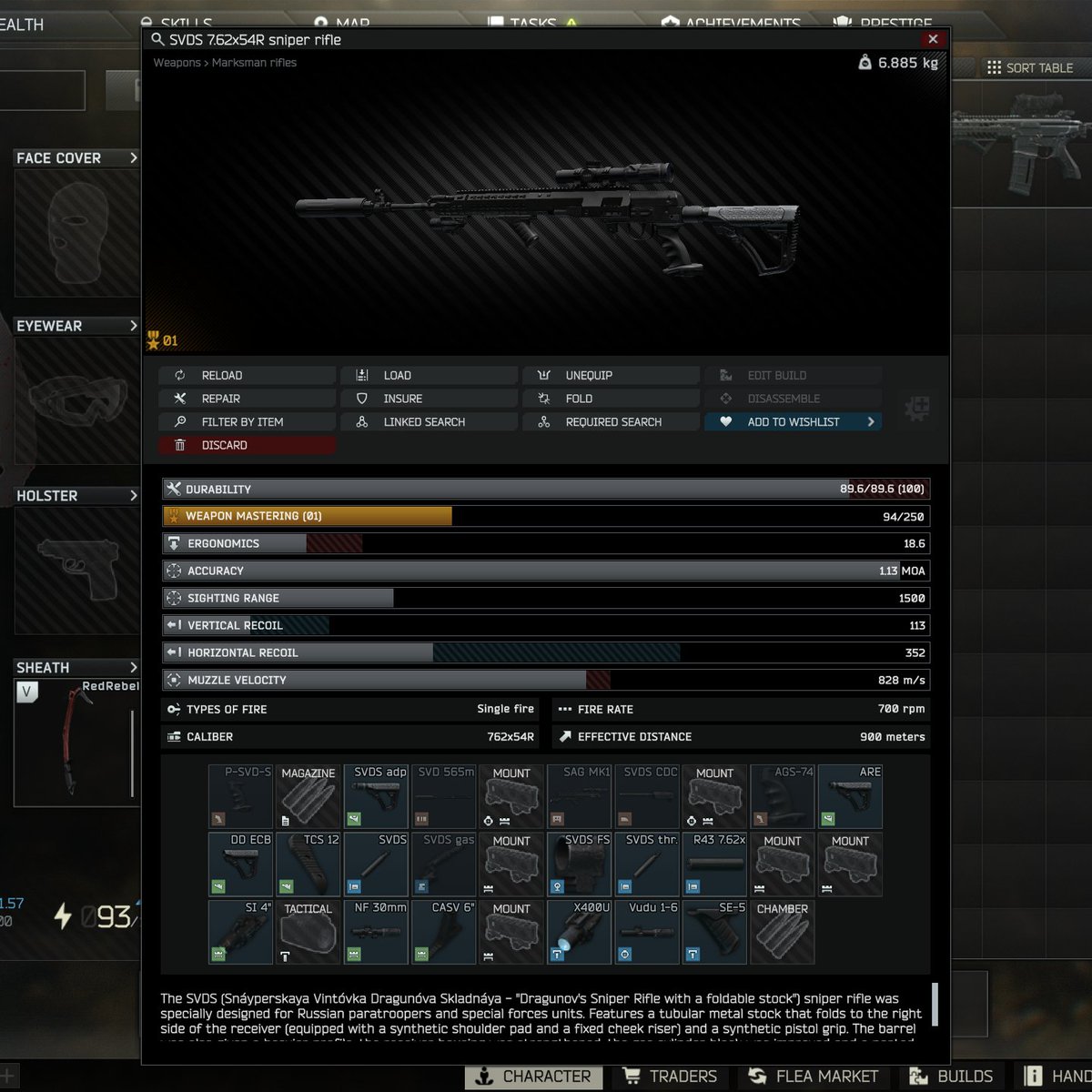The image size is (1092, 1092).
Task: Click the REPAIR button
Action: pos(247,399)
